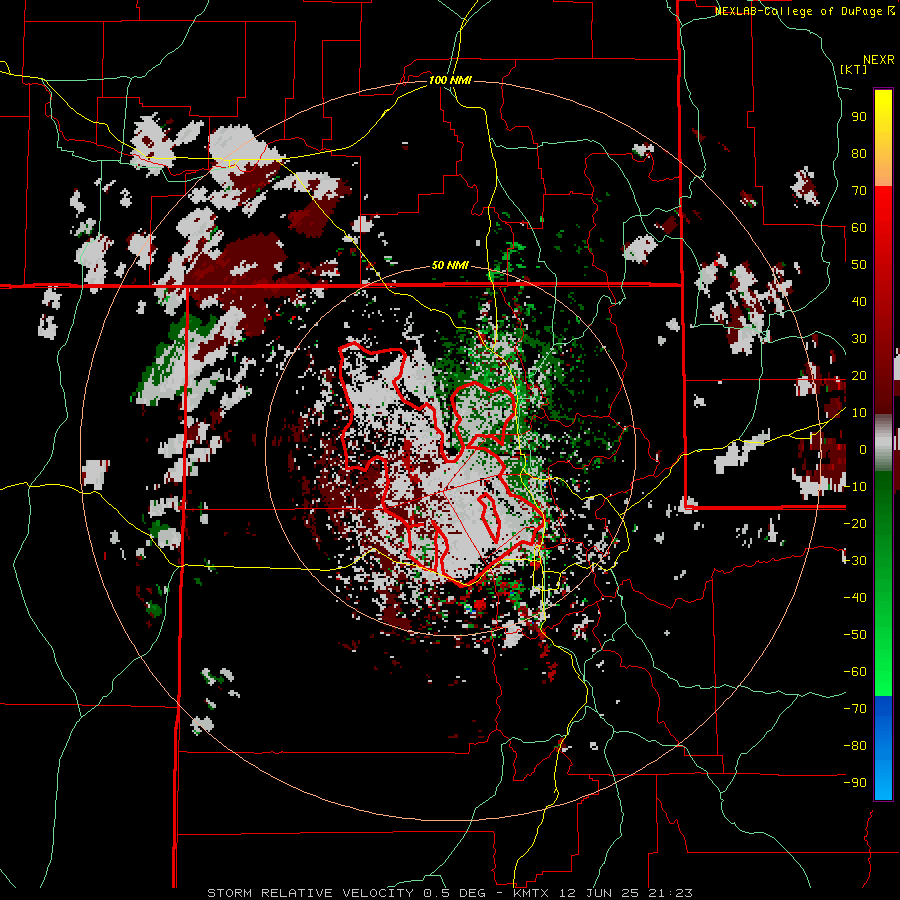Click the '80' velocity scale label
The image size is (900, 900).
click(x=859, y=153)
